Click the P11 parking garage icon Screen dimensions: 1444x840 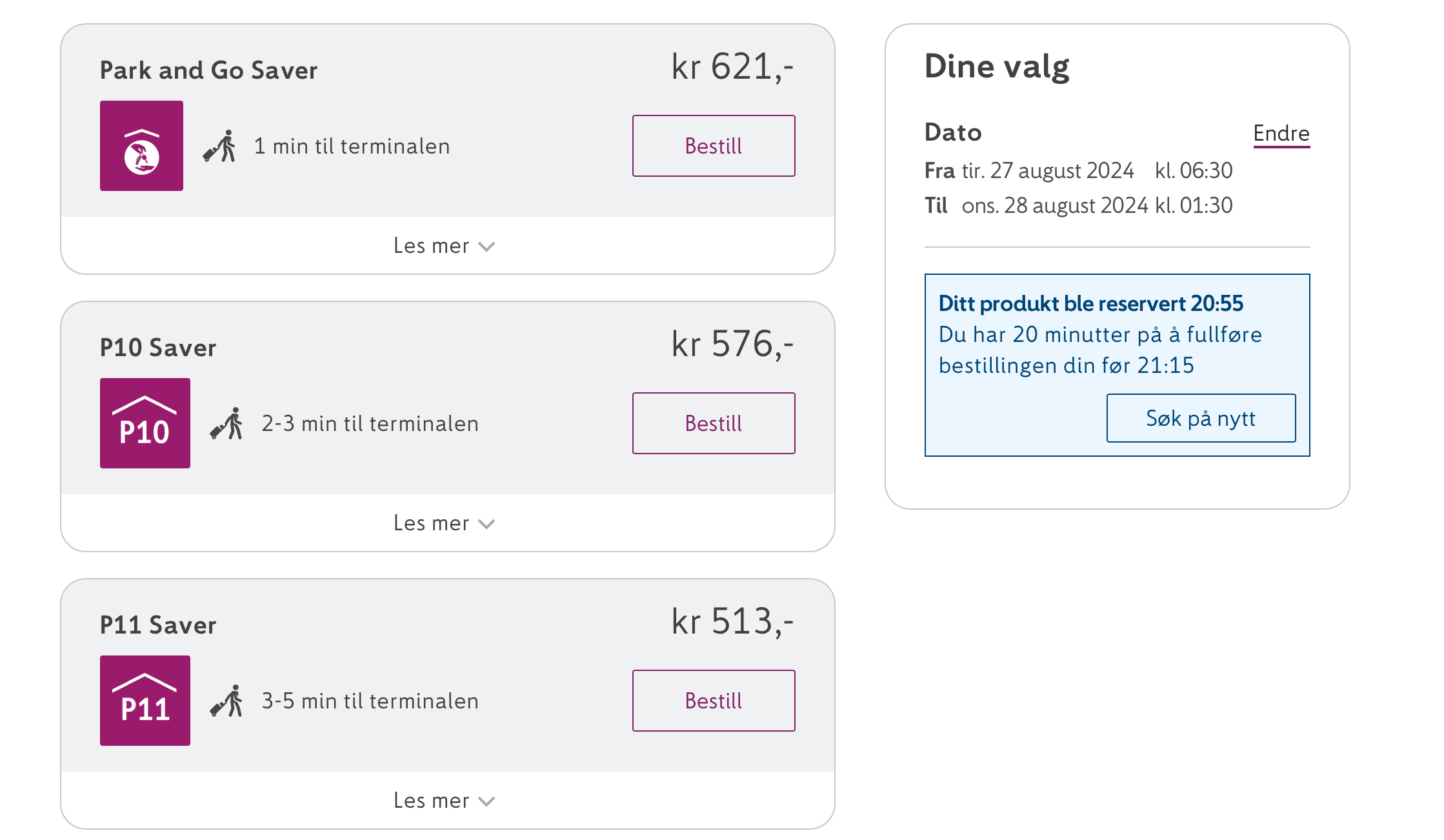coord(145,701)
